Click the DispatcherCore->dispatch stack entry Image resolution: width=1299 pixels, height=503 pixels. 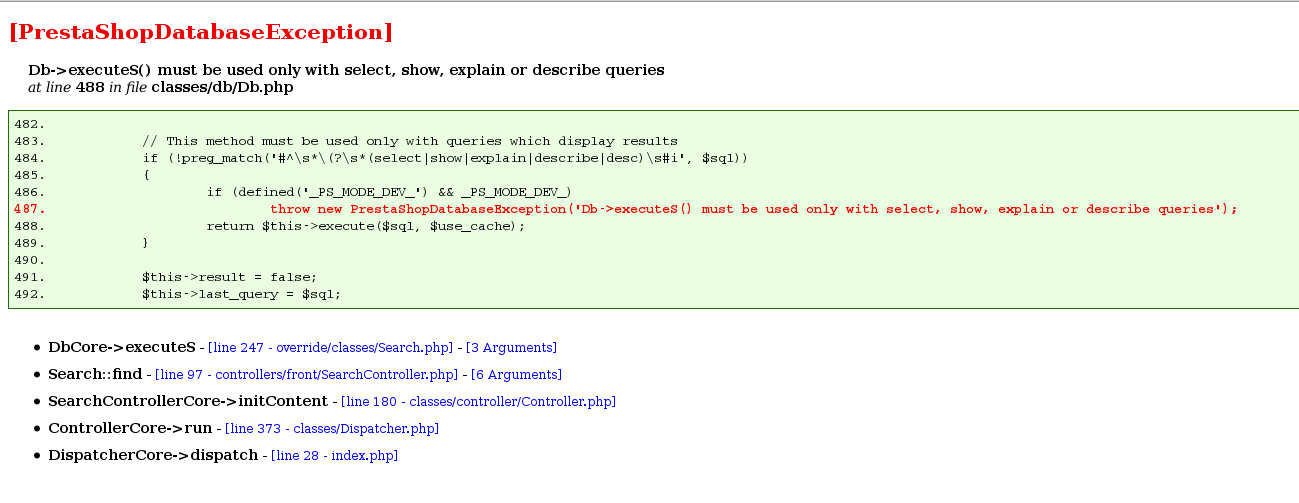point(153,456)
